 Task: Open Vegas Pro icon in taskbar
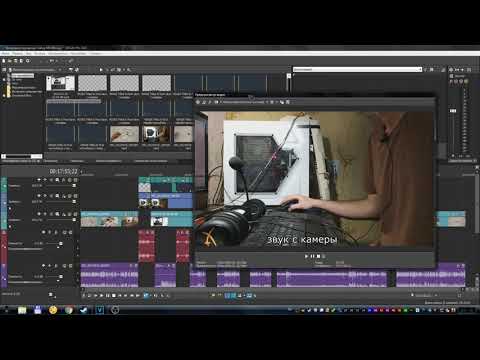[x=99, y=310]
